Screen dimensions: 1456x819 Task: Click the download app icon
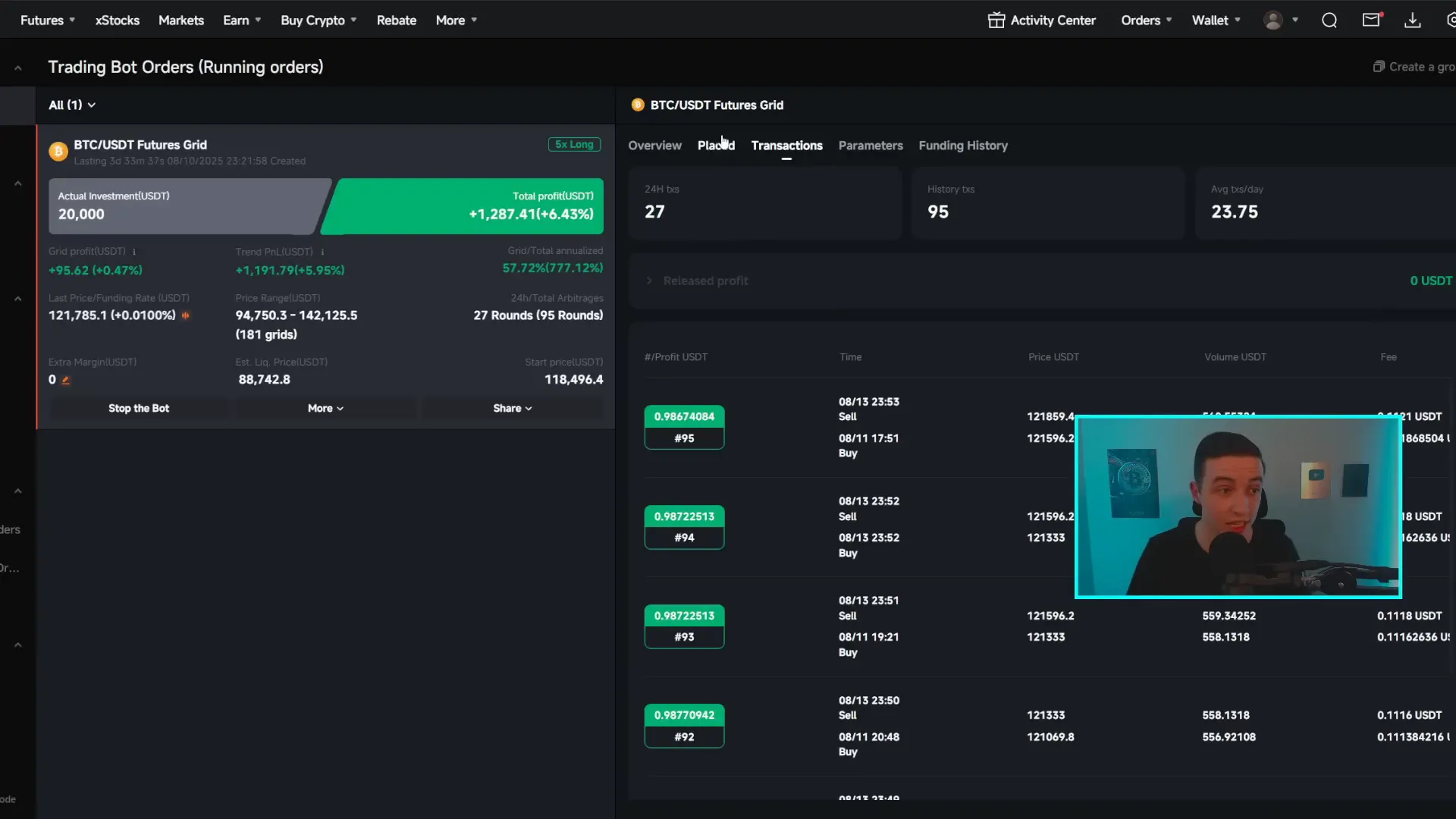click(x=1412, y=20)
